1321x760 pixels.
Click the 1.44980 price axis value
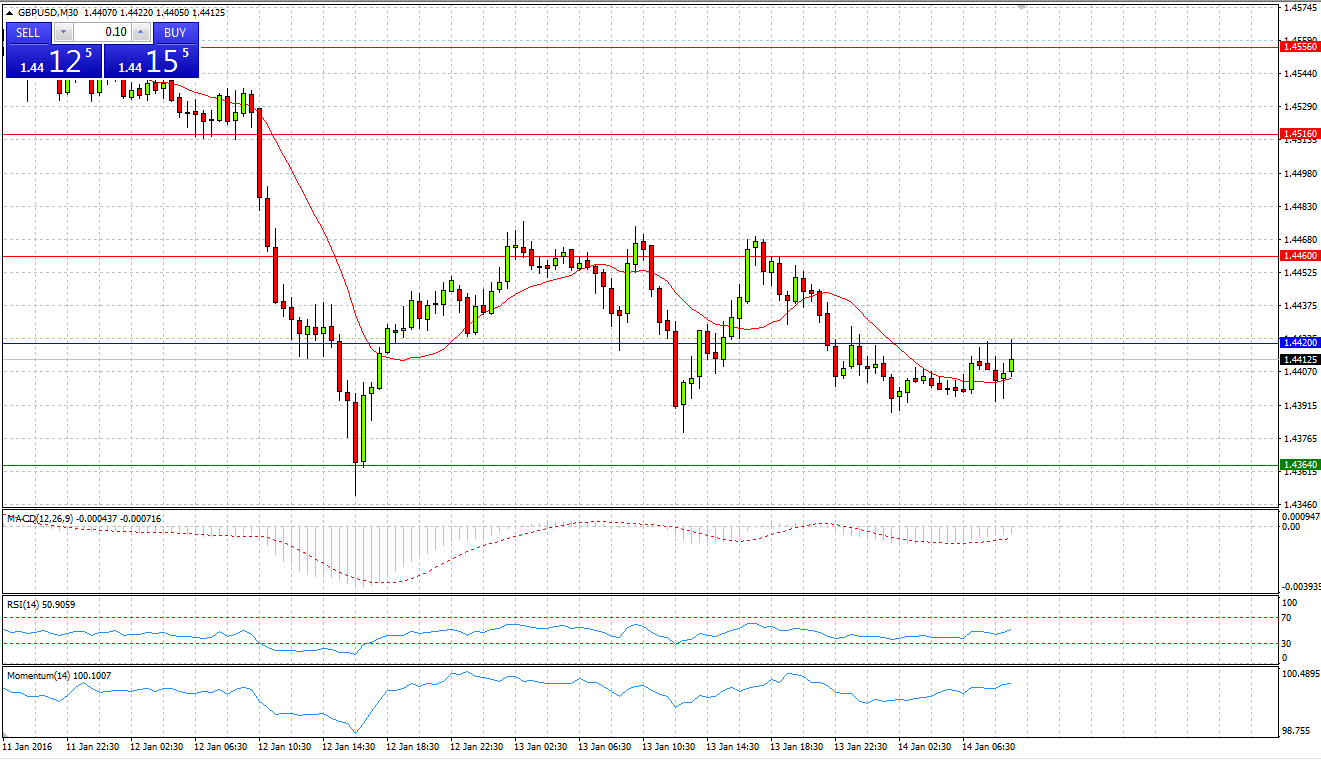[1299, 173]
